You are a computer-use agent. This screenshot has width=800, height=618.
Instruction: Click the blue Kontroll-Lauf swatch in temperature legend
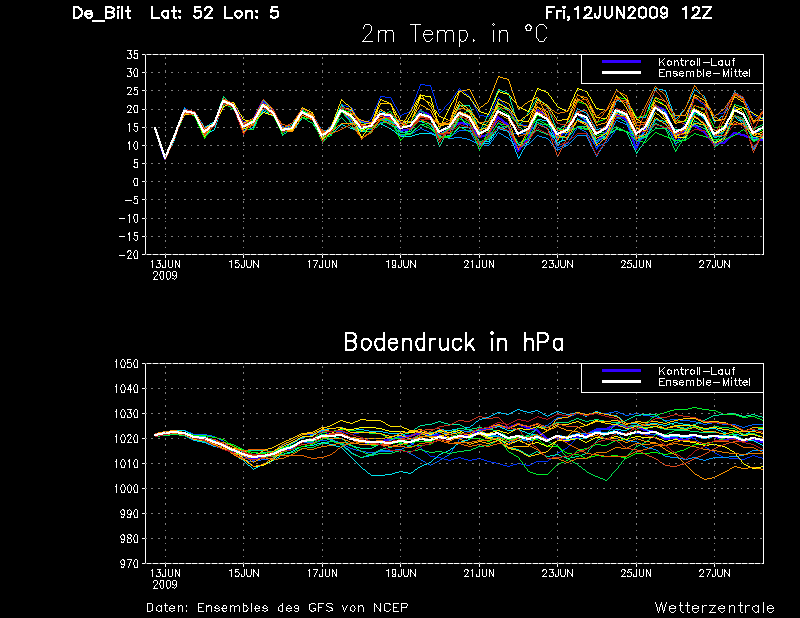(621, 62)
